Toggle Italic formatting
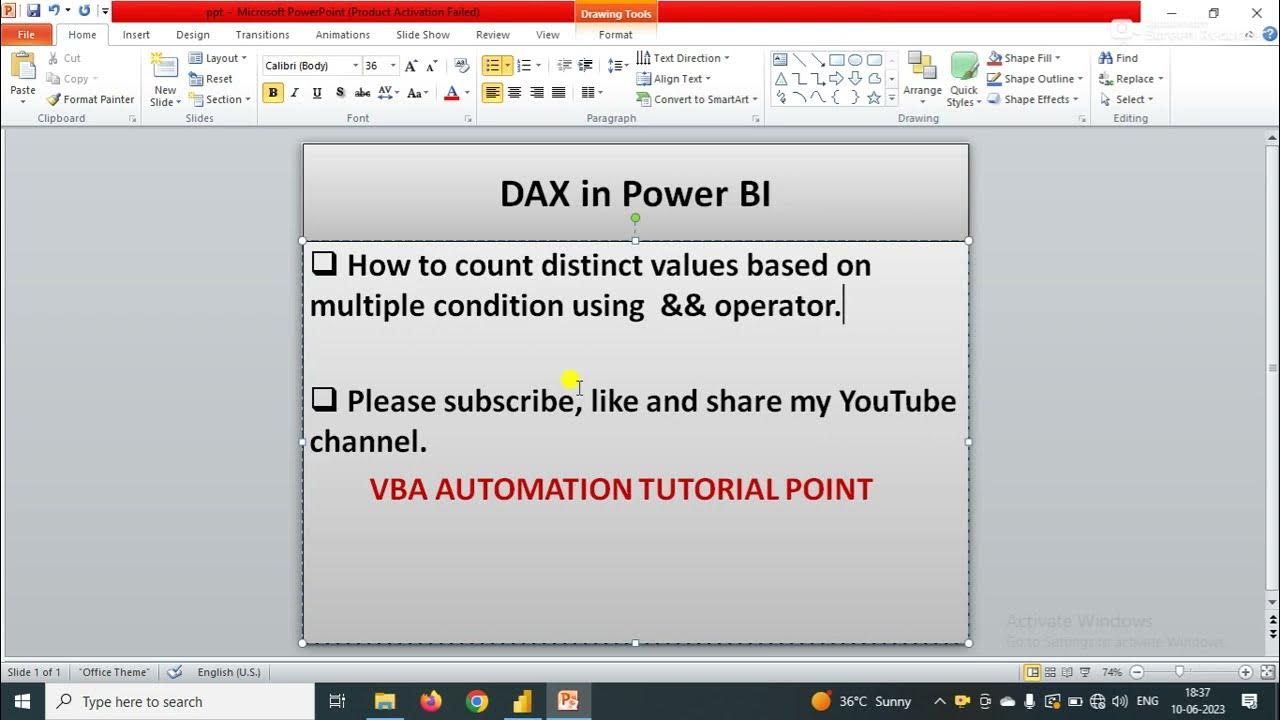Screen dimensions: 1280x720 pyautogui.click(x=295, y=93)
